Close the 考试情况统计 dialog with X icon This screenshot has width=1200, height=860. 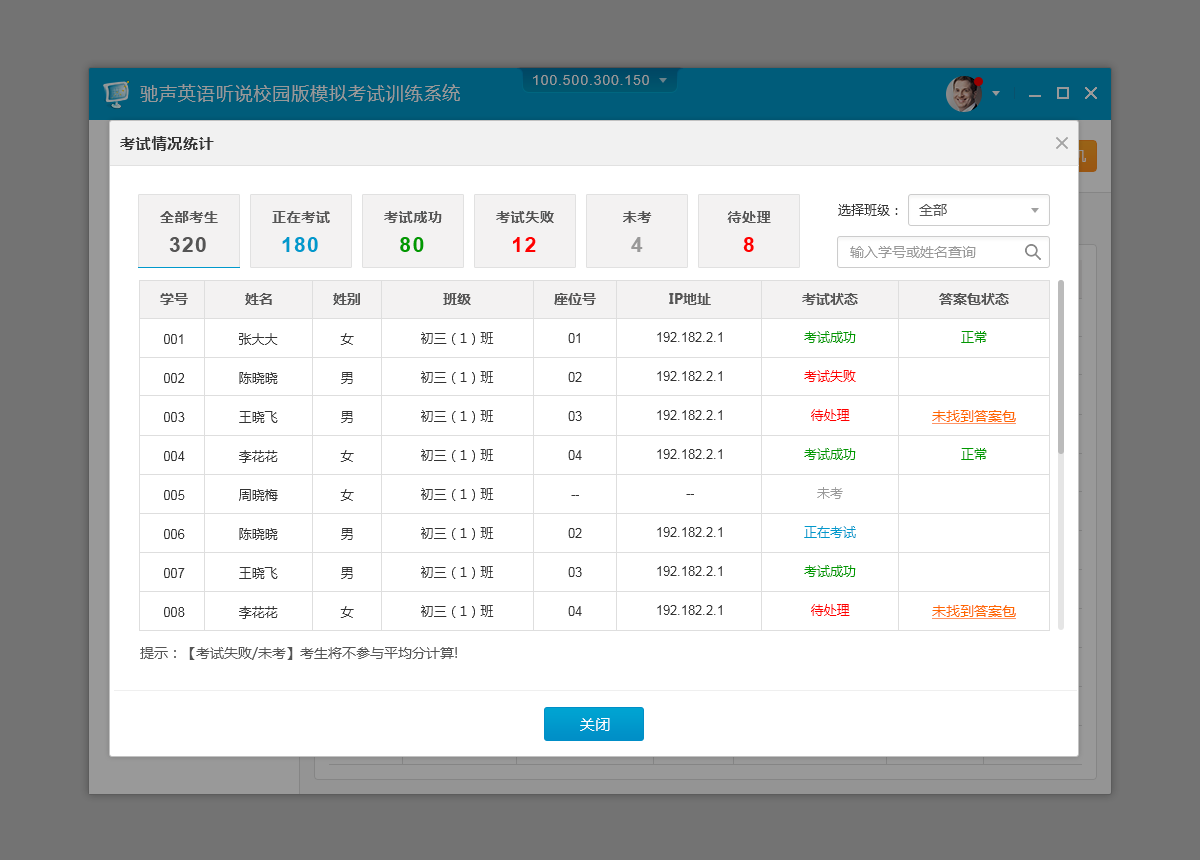coord(1062,143)
